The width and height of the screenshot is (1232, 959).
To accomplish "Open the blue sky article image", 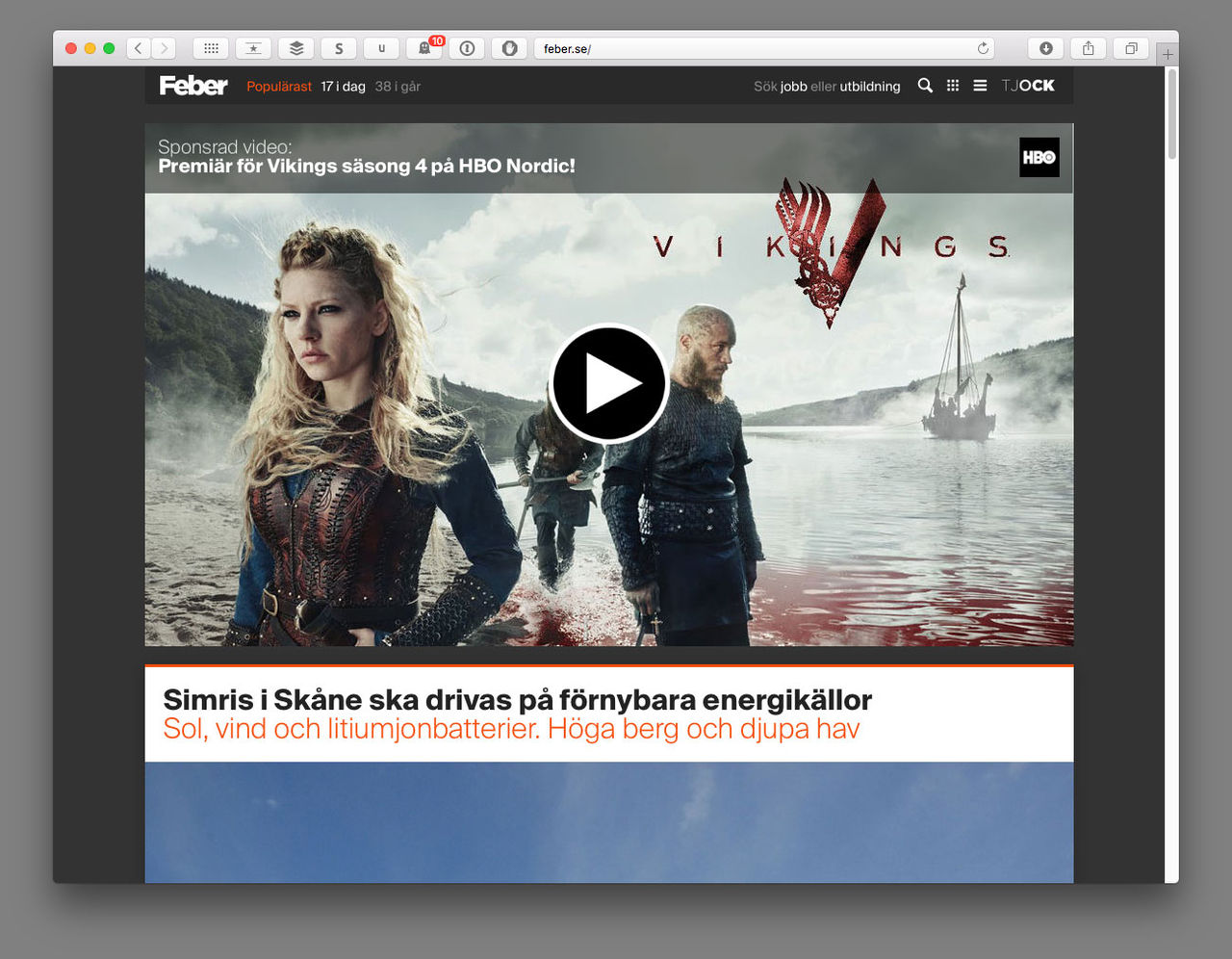I will pyautogui.click(x=609, y=822).
